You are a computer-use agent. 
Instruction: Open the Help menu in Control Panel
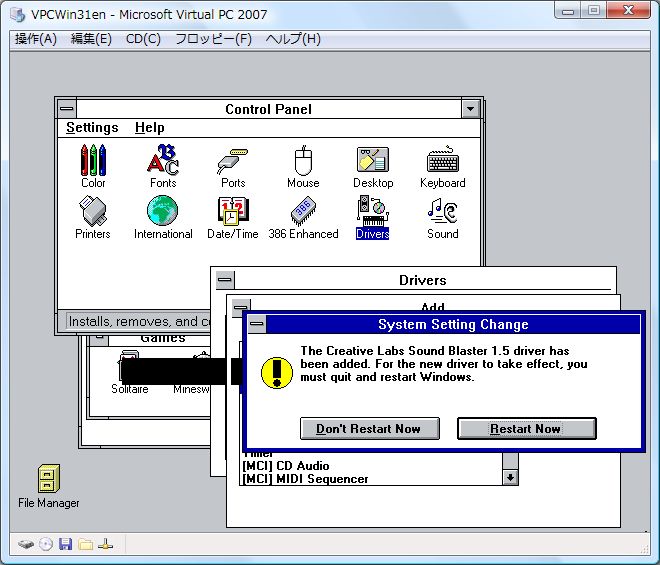149,128
